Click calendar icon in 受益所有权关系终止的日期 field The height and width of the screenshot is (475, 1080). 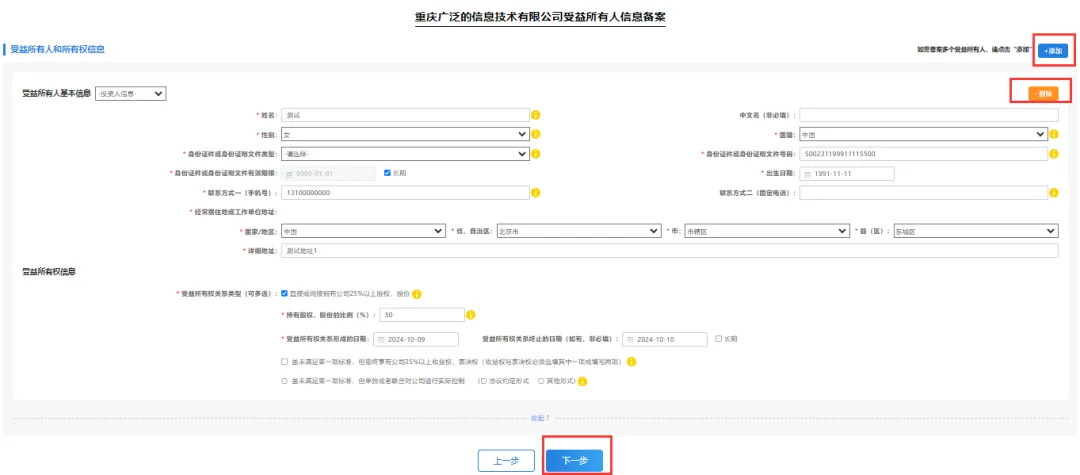point(629,339)
